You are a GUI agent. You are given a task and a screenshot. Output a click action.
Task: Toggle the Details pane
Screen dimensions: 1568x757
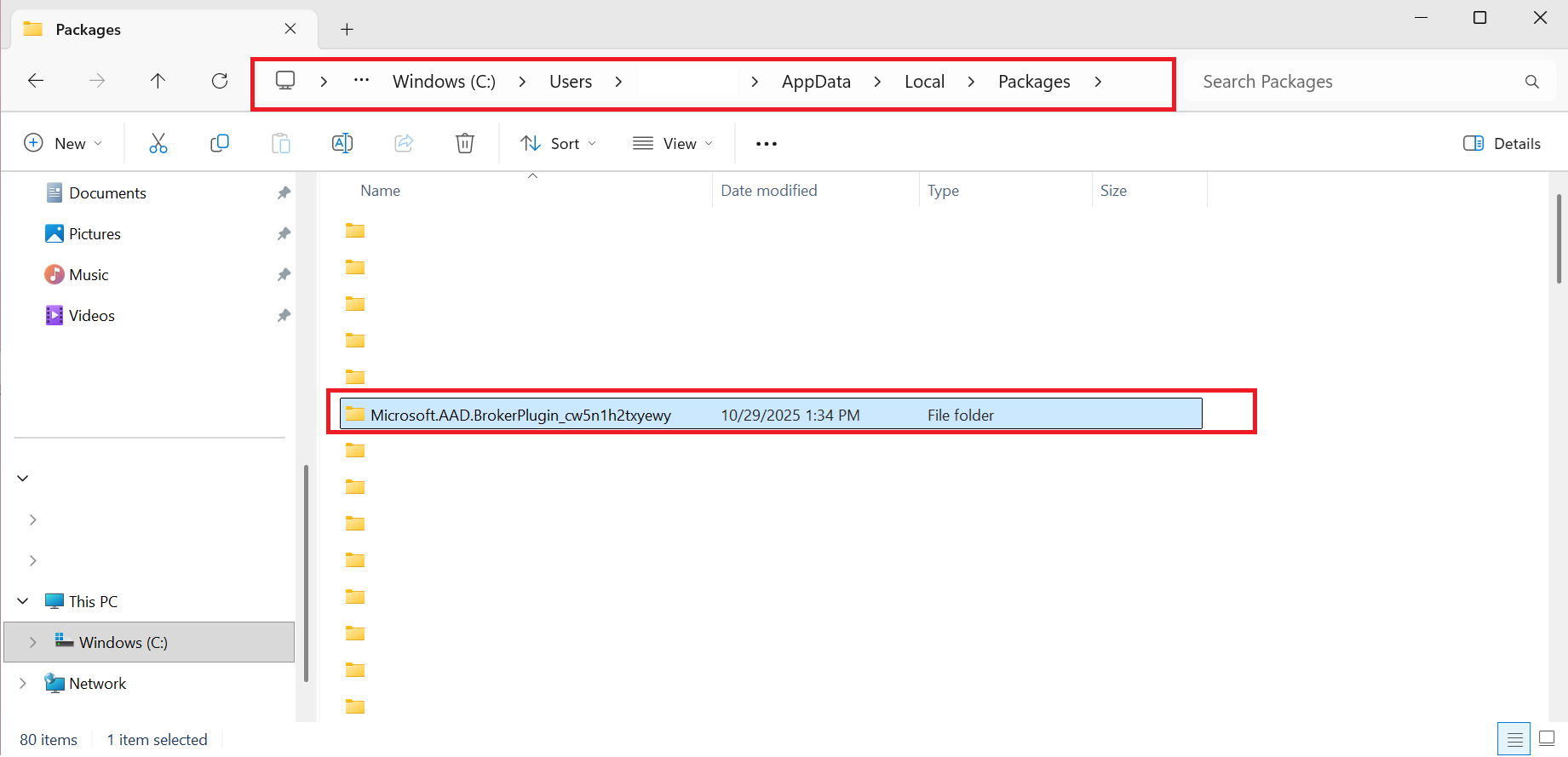[1502, 143]
